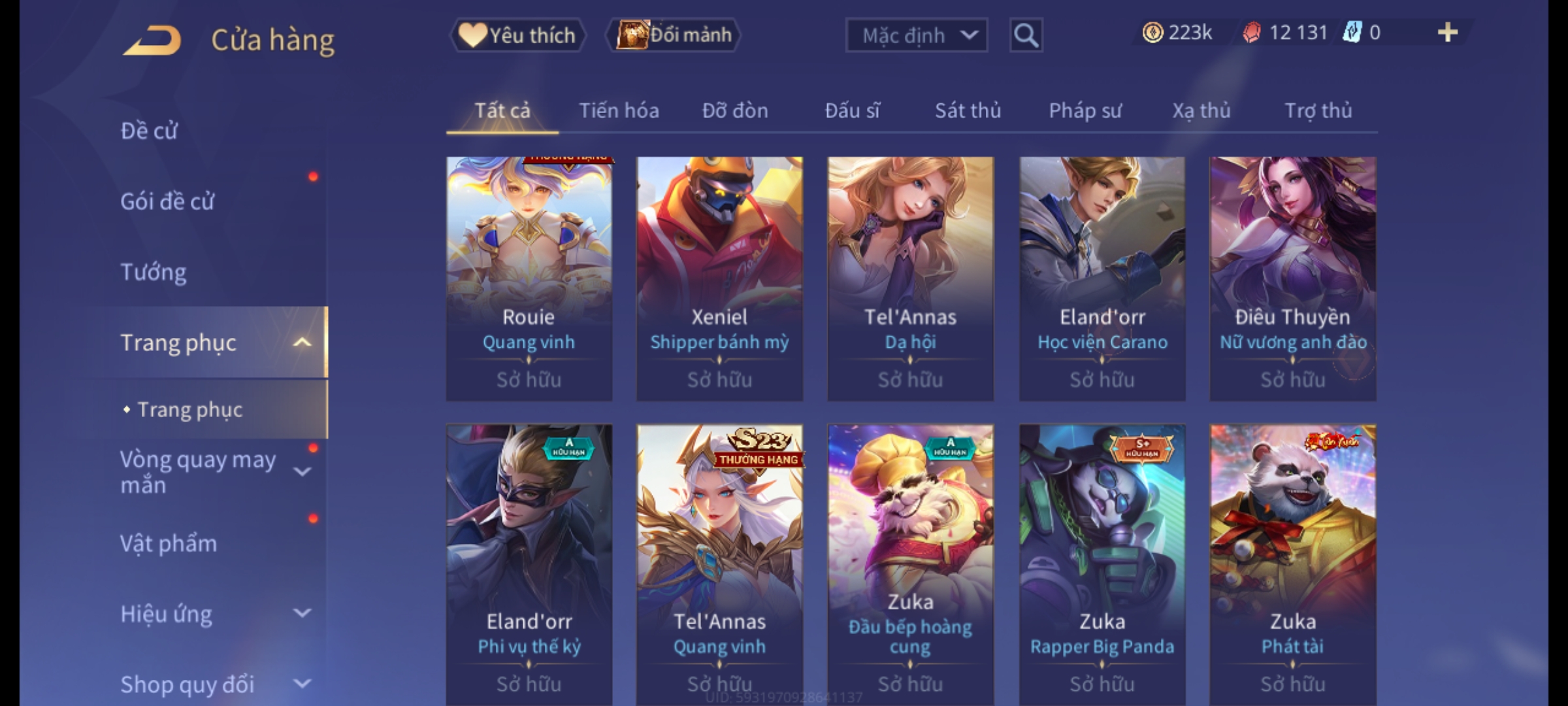
Task: Click the golden back arrow icon
Action: point(152,41)
